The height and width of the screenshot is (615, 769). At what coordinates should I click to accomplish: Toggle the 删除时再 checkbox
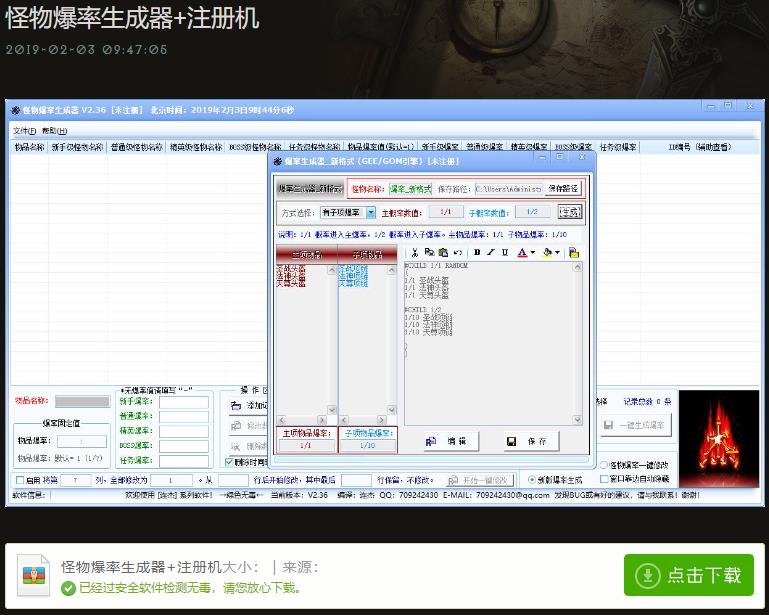229,462
